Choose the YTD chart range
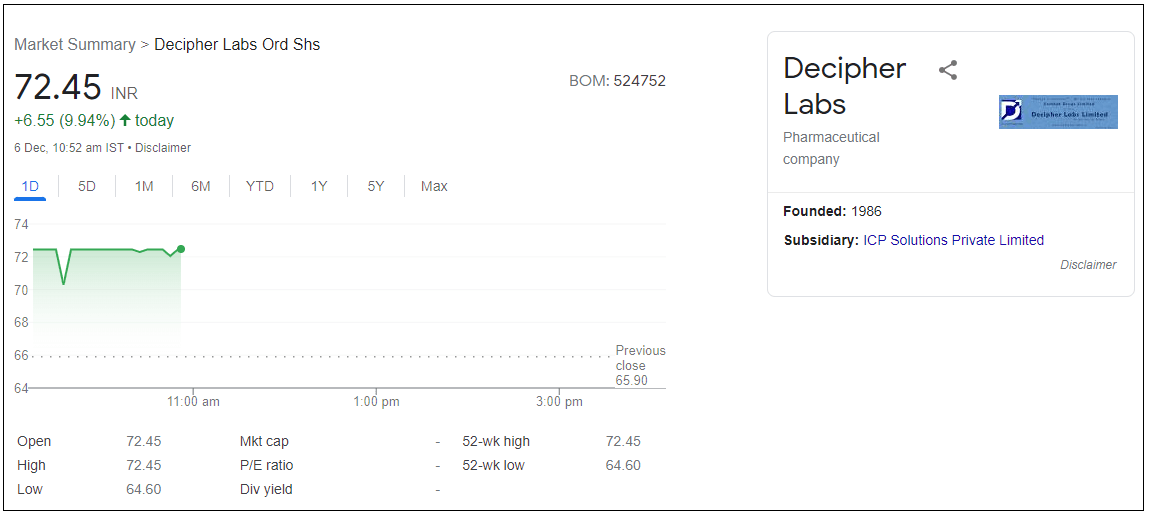Screen dimensions: 1149x515 pyautogui.click(x=259, y=186)
